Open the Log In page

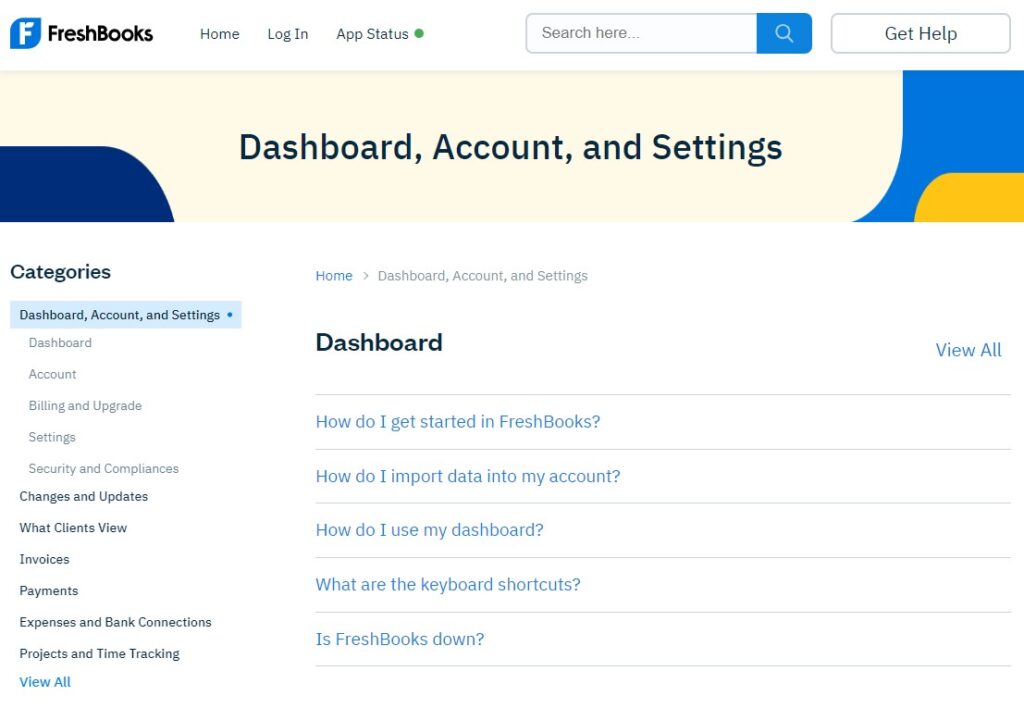[x=287, y=34]
